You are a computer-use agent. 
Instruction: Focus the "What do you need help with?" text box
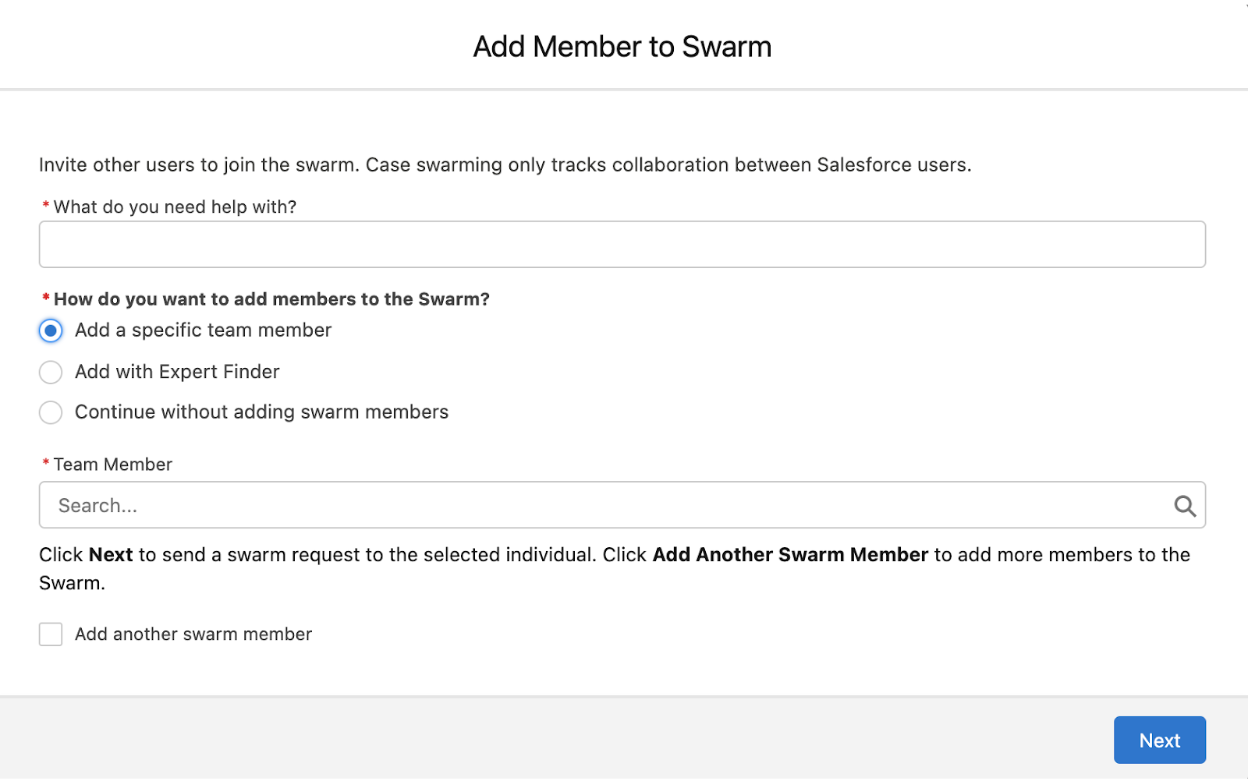[x=622, y=244]
